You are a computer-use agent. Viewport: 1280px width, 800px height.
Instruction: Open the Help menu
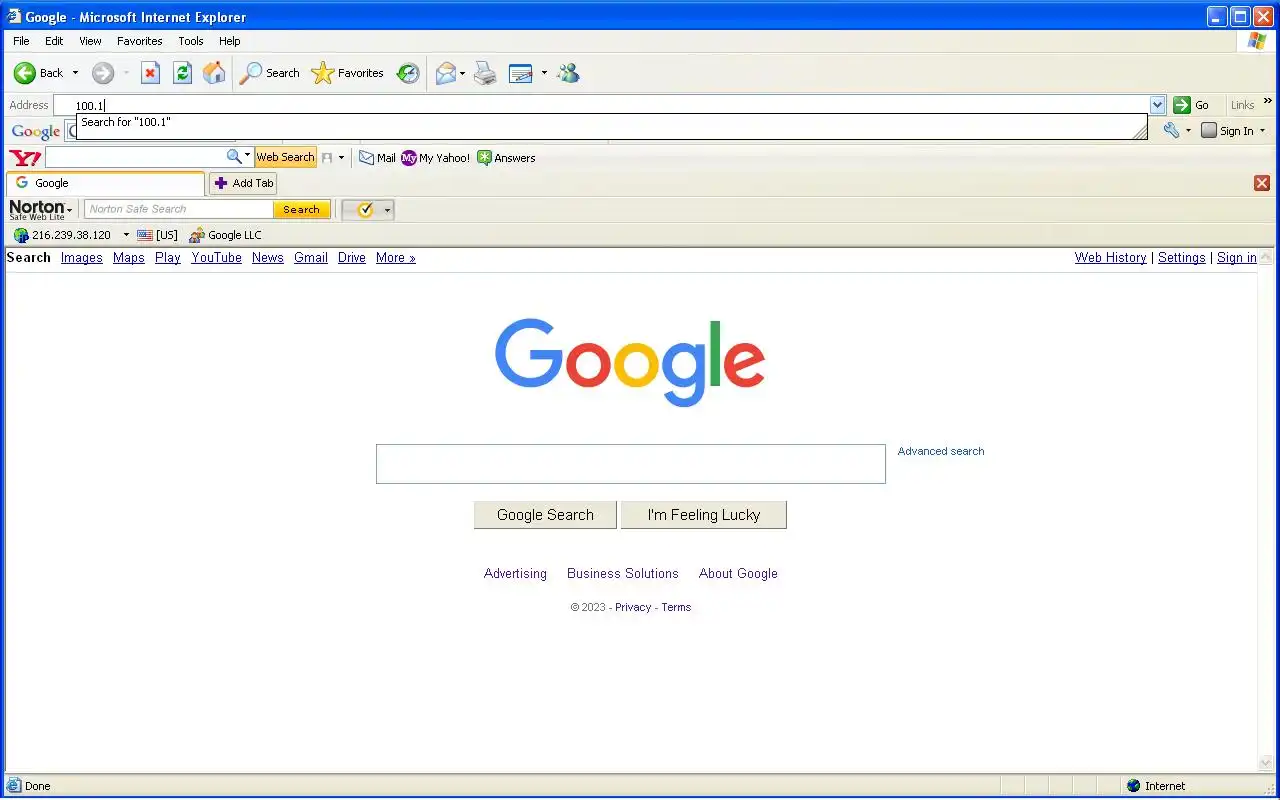[x=230, y=41]
